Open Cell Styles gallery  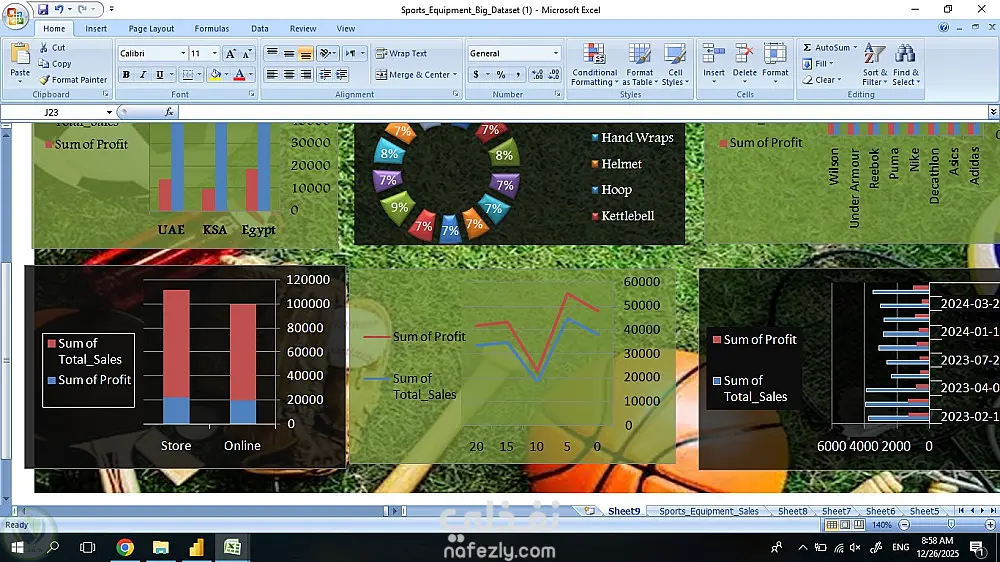click(x=675, y=64)
